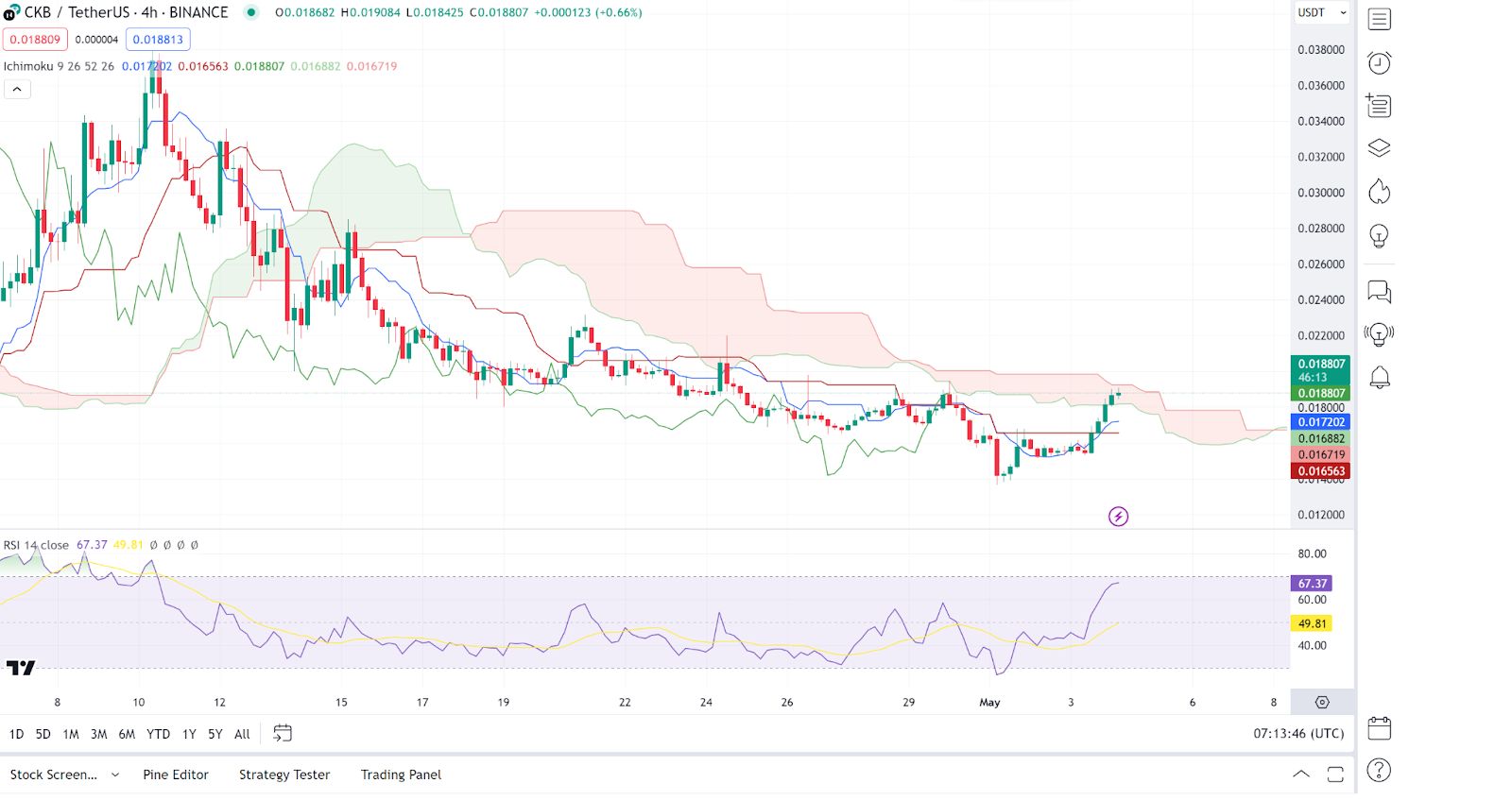Viewport: 1512px width, 800px height.
Task: Open the Hotlists flame icon
Action: pyautogui.click(x=1380, y=192)
